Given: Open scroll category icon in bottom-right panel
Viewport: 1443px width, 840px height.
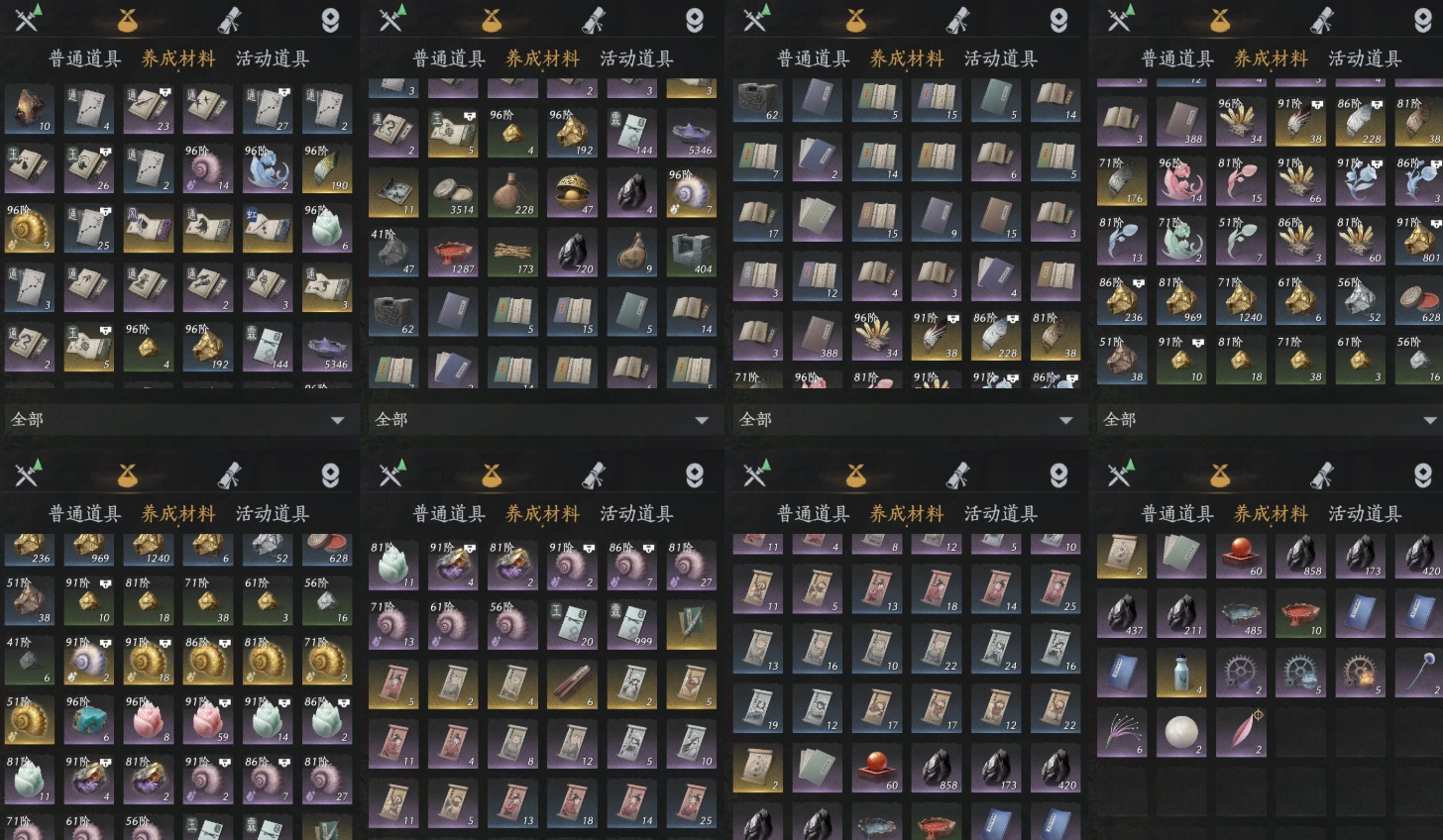Looking at the screenshot, I should 1322,474.
